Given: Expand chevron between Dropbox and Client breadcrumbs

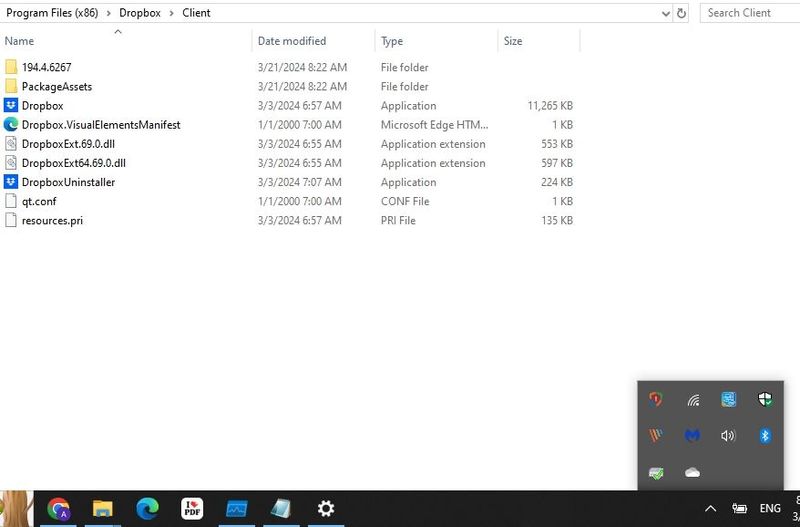Looking at the screenshot, I should (x=171, y=13).
